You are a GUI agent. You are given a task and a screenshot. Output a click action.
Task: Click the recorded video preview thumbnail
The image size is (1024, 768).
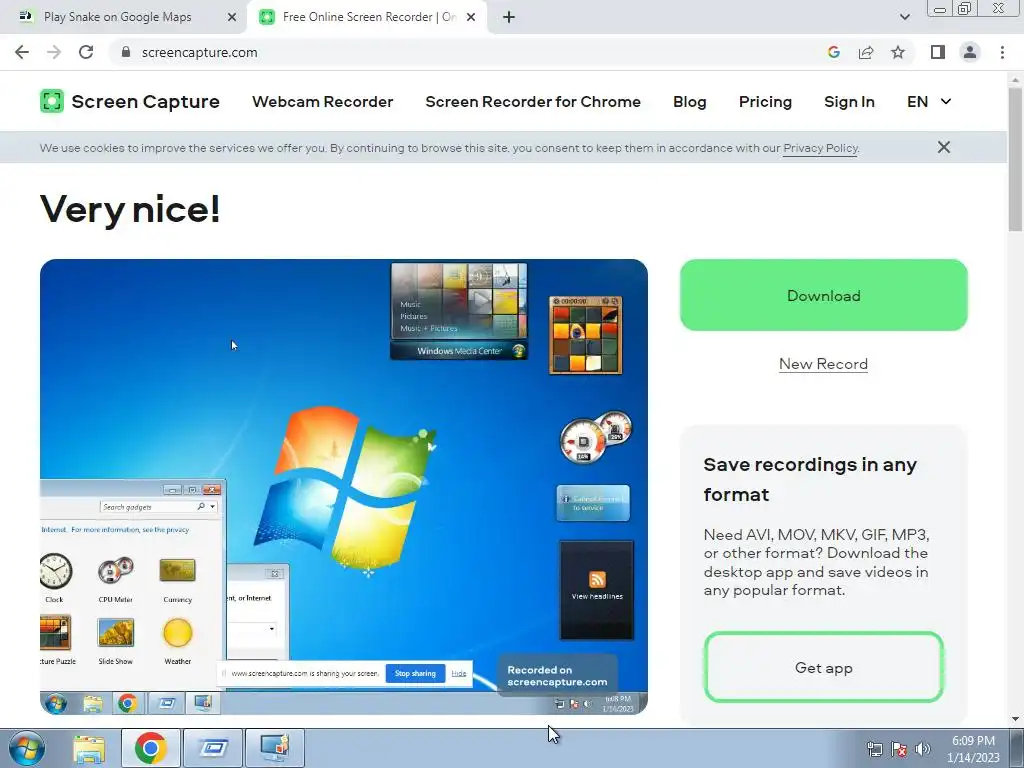tap(344, 487)
